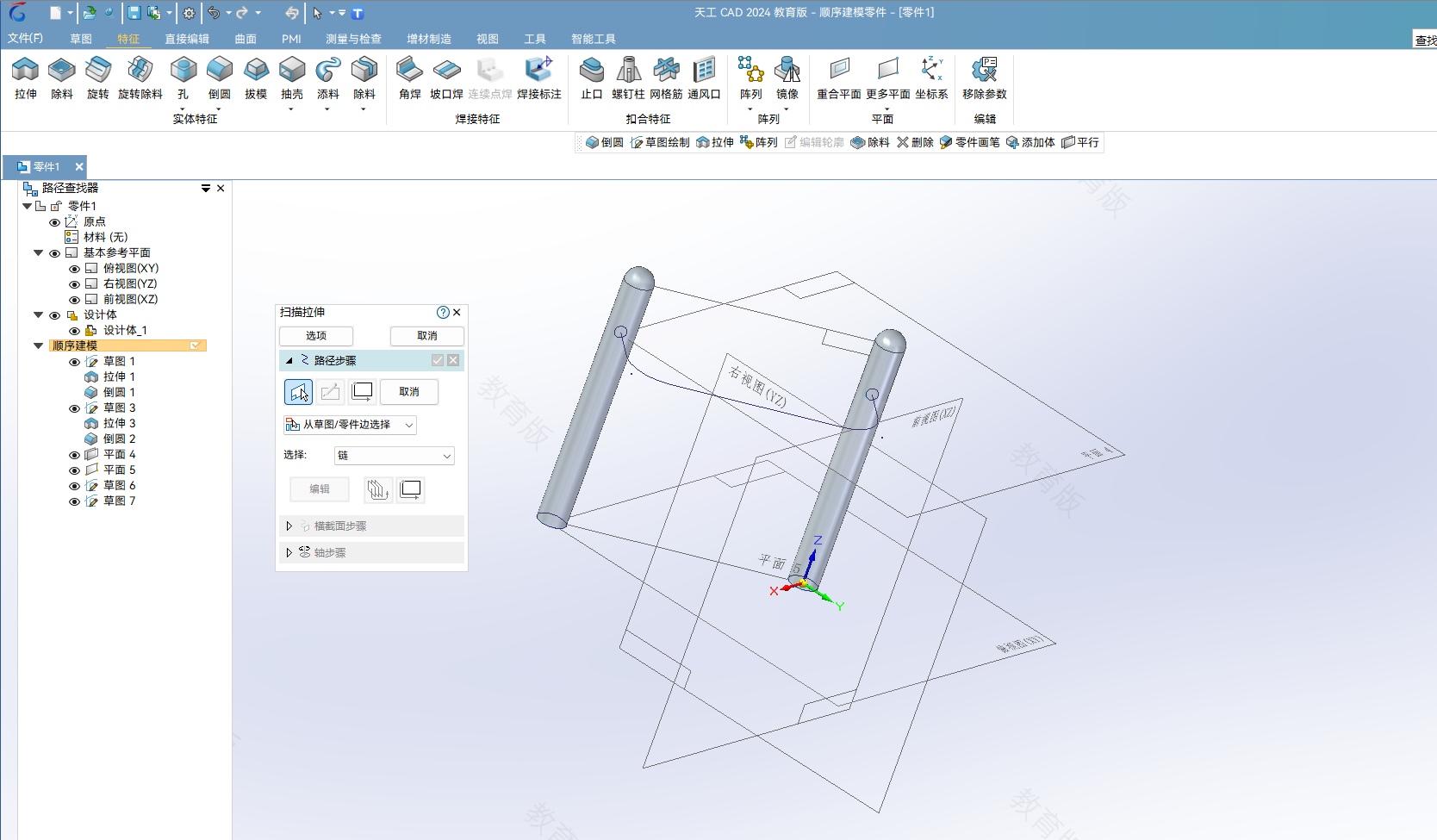1437x840 pixels.
Task: Select the 坐标系 coordinate system tool
Action: click(931, 78)
